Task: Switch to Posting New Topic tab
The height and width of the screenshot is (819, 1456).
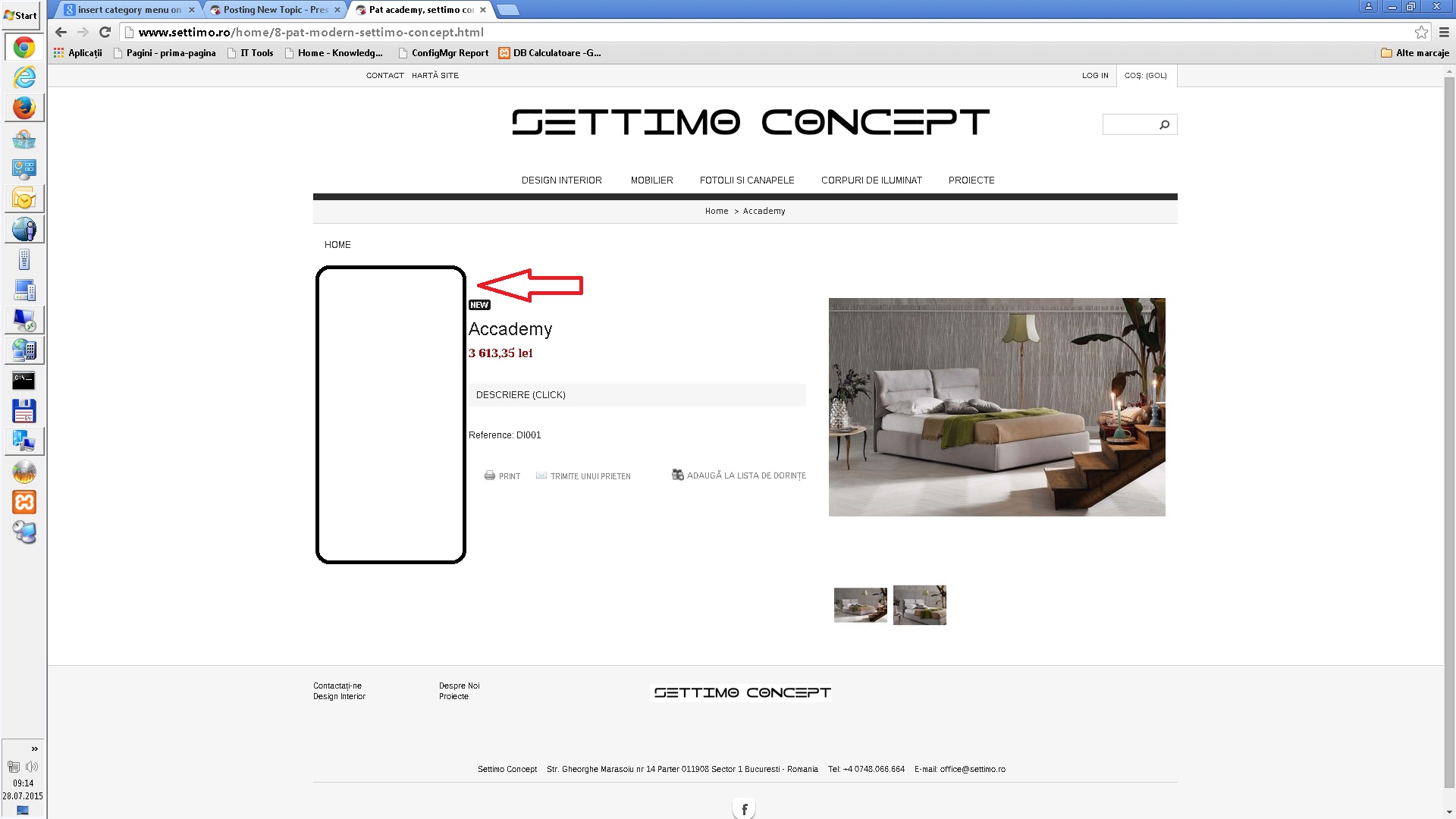Action: tap(275, 10)
